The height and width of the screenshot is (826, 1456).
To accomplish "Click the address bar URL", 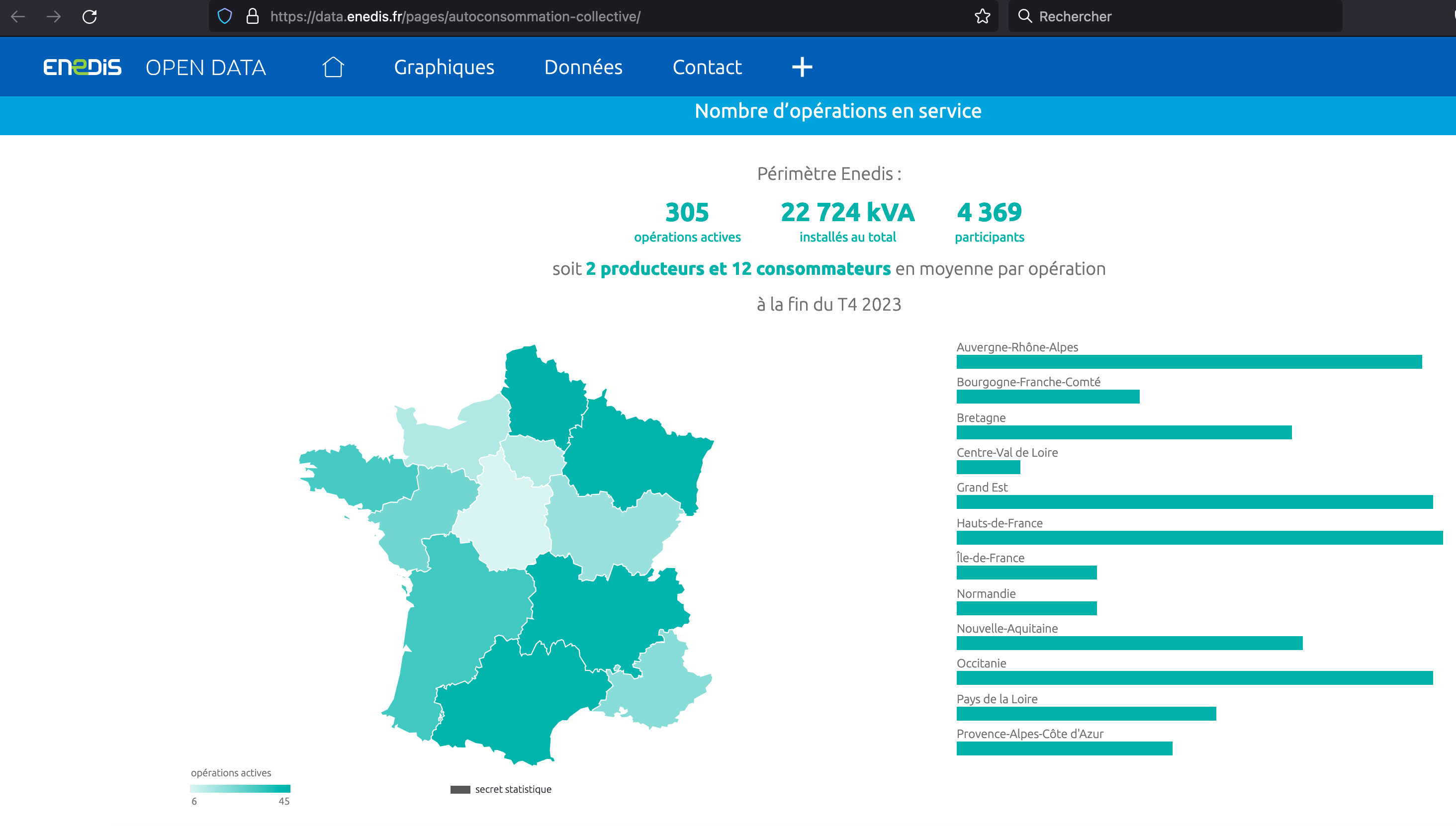I will click(x=455, y=16).
